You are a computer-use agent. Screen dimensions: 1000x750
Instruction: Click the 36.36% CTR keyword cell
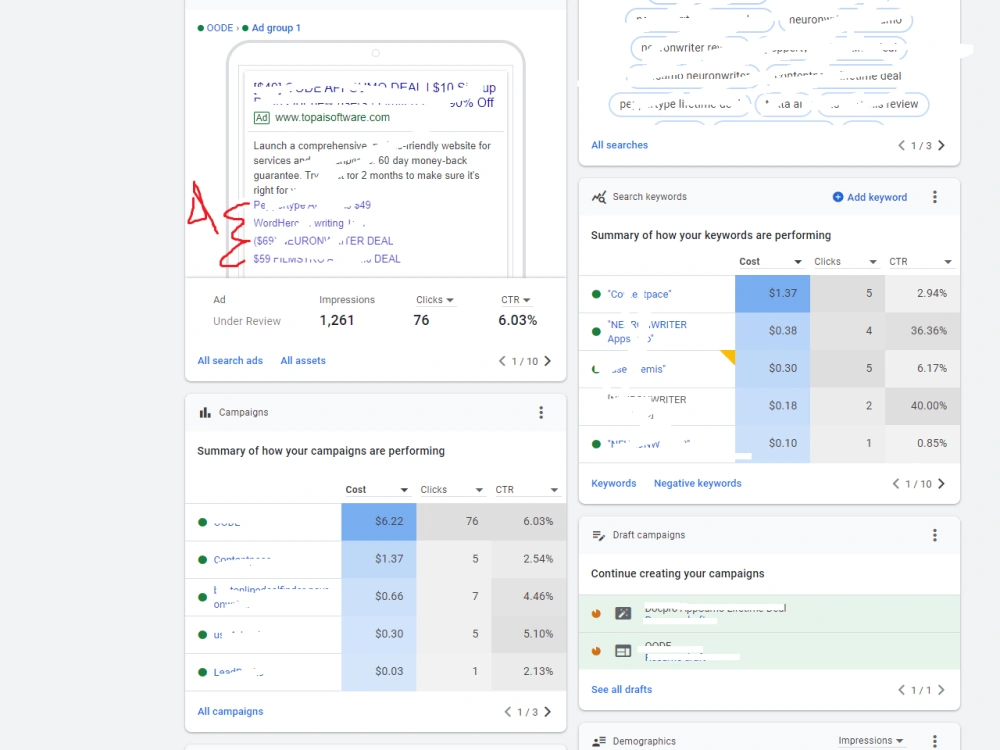[x=922, y=331]
